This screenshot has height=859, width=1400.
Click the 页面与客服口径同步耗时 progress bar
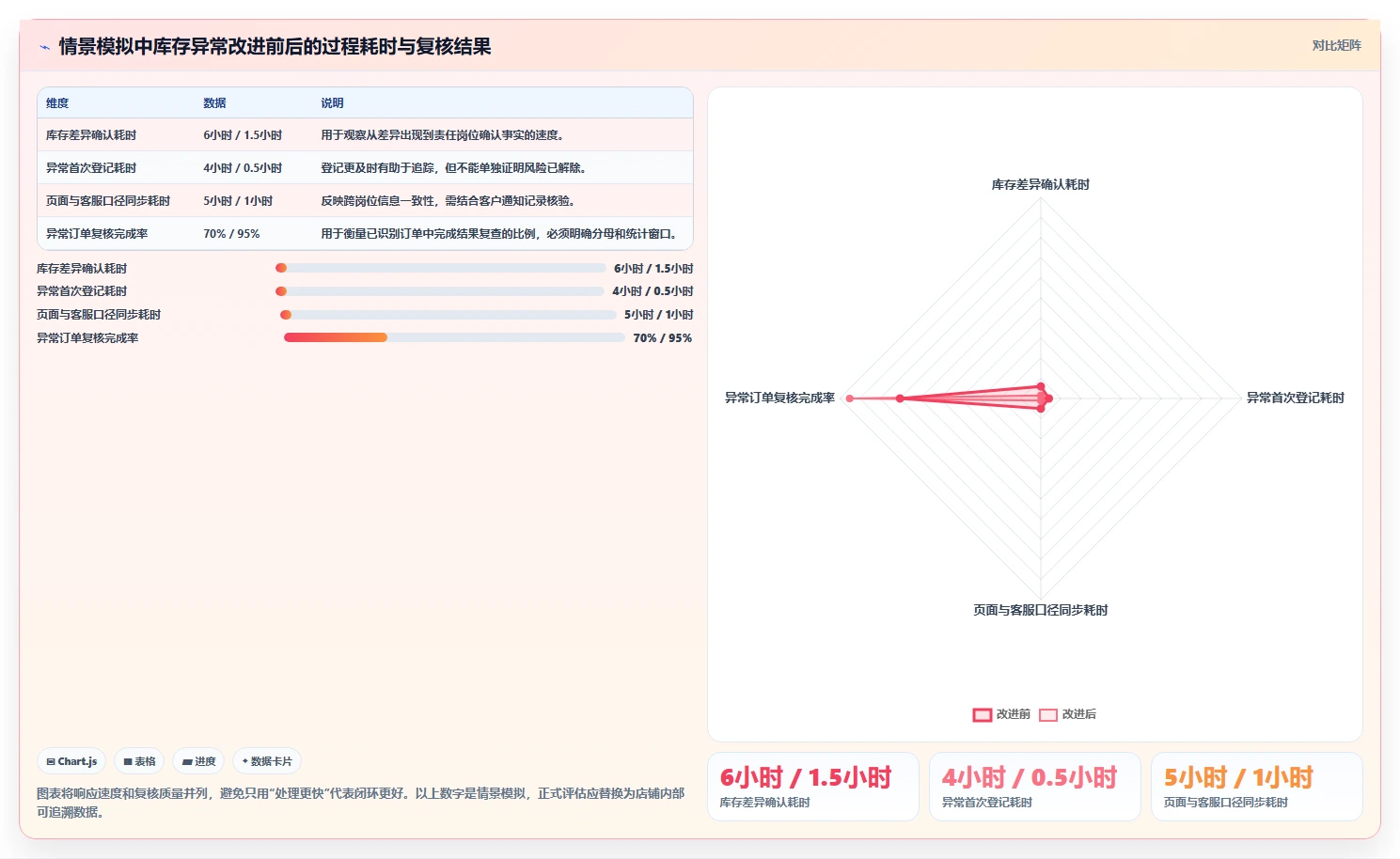coord(448,315)
